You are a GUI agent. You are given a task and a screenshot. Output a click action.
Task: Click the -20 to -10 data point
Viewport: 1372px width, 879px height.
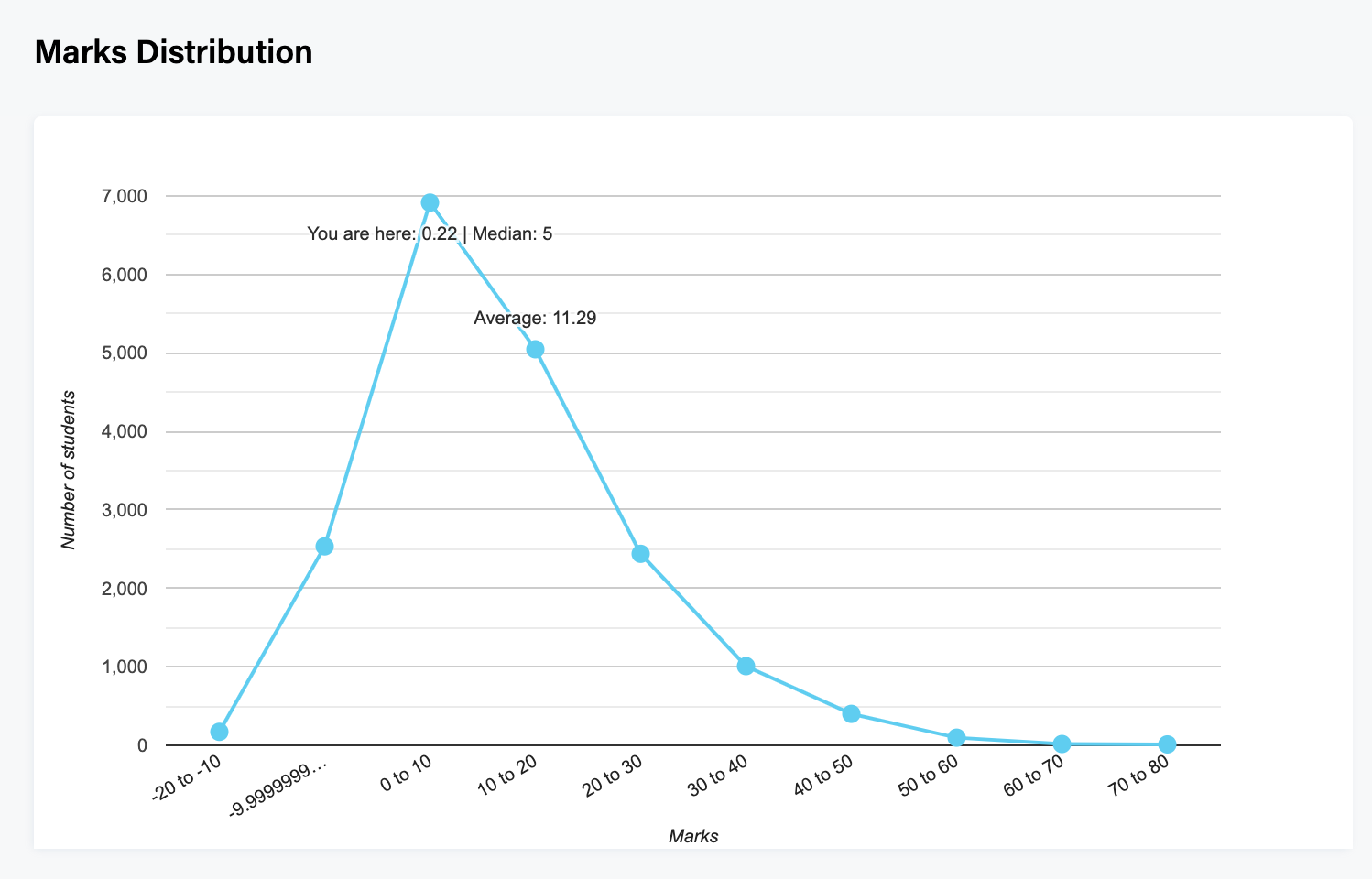[219, 732]
